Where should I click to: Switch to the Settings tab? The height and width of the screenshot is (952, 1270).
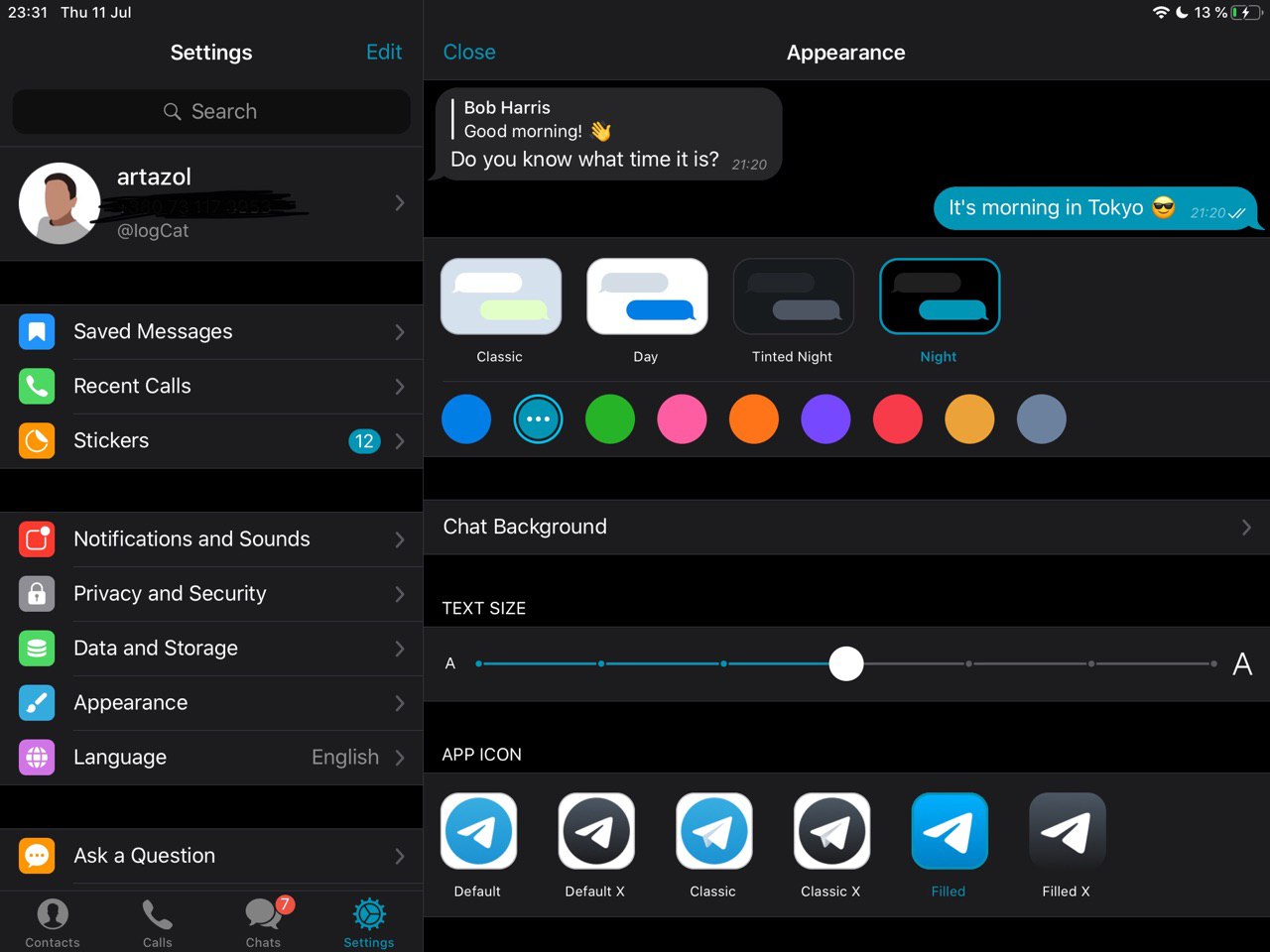coord(369,923)
